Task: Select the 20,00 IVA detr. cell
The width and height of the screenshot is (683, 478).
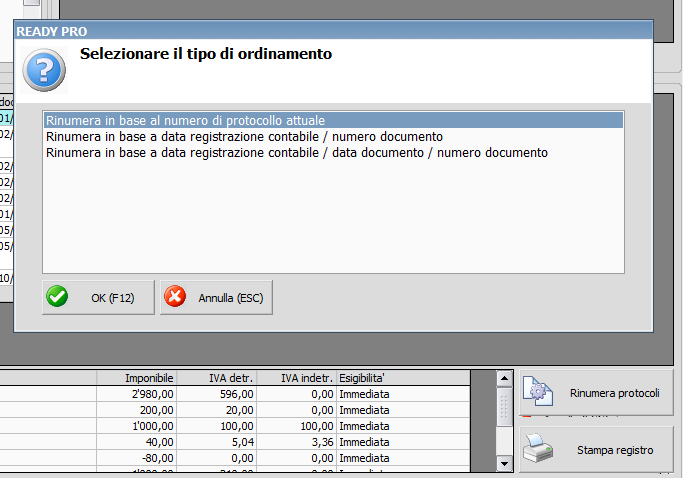Action: pos(217,410)
